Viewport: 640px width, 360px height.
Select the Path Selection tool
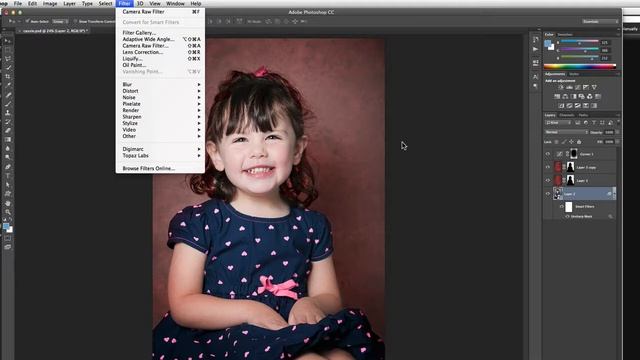tap(8, 185)
